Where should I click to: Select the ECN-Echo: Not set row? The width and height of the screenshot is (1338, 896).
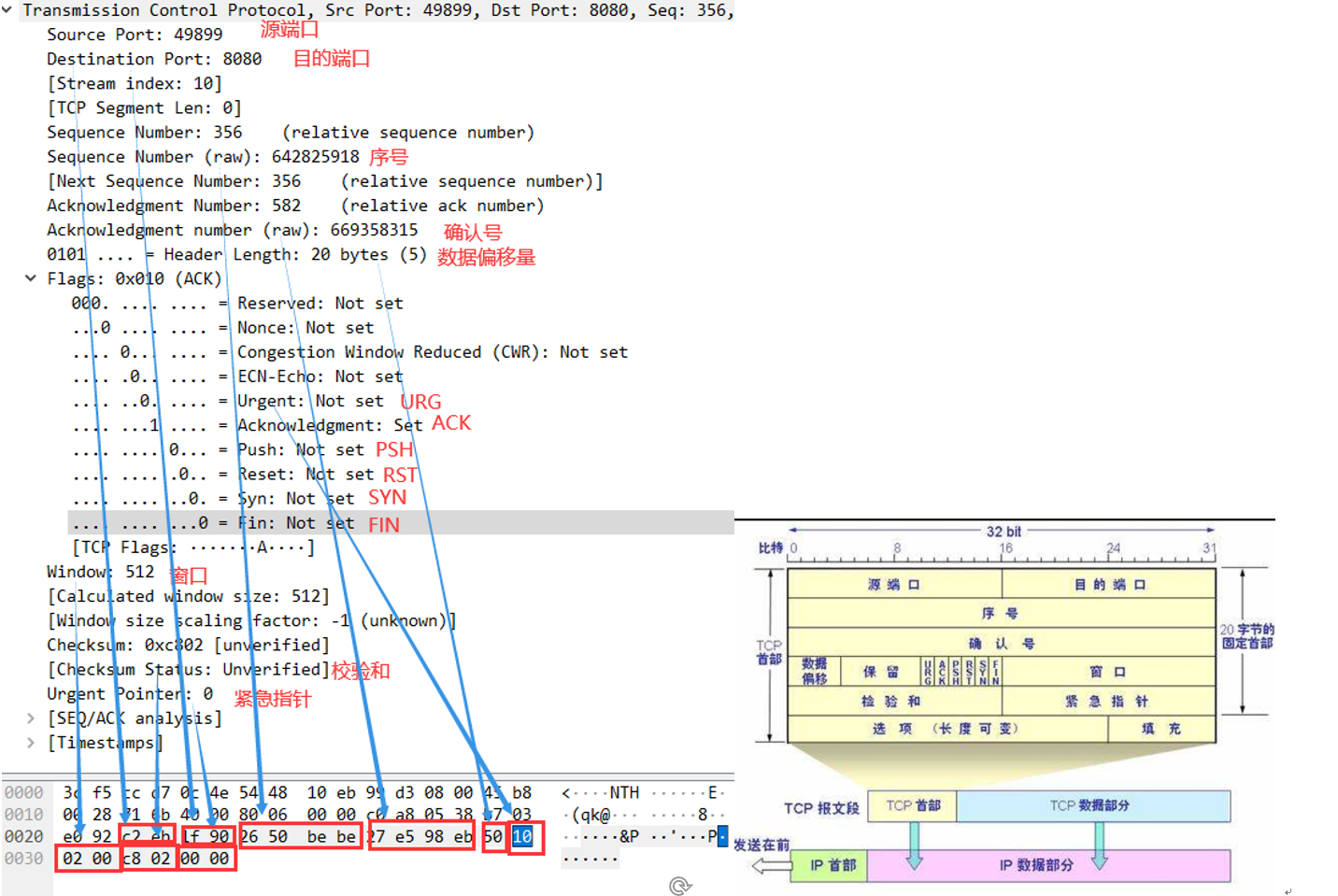click(237, 376)
